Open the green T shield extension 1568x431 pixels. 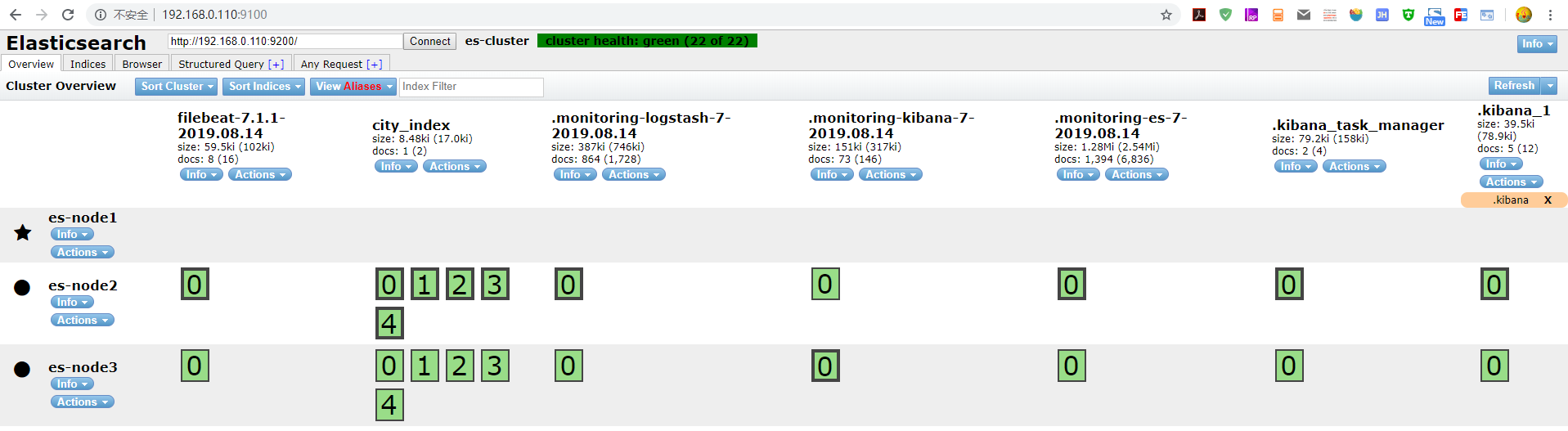(1409, 15)
